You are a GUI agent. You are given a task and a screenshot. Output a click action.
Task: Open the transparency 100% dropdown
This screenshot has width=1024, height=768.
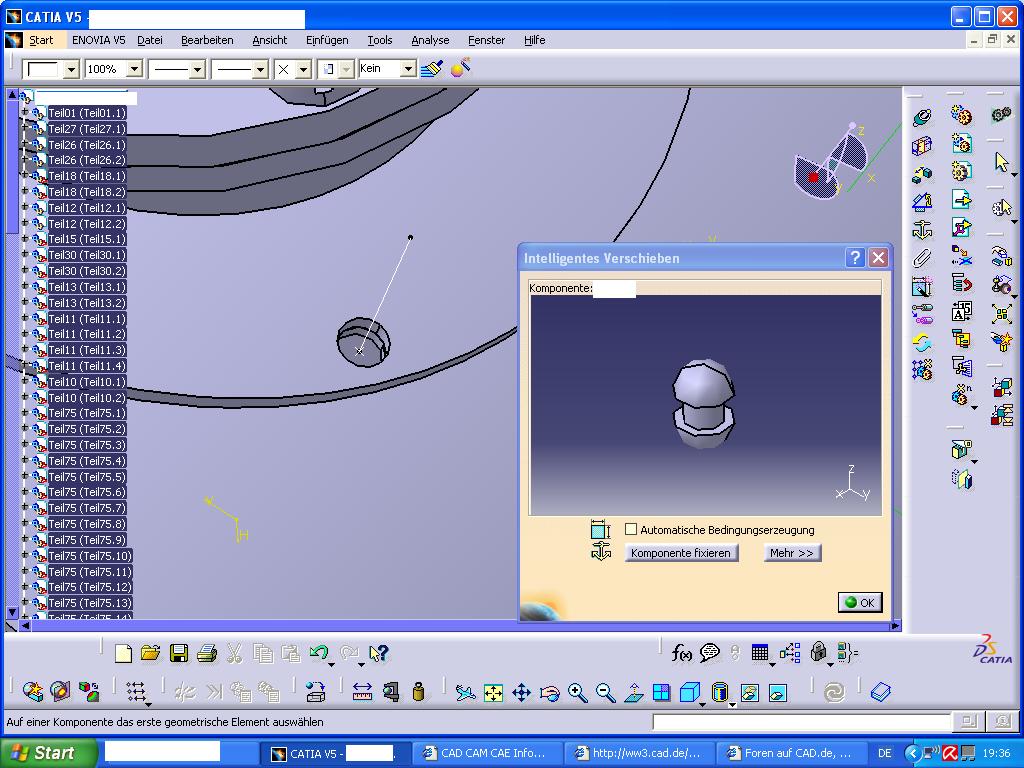(x=134, y=69)
